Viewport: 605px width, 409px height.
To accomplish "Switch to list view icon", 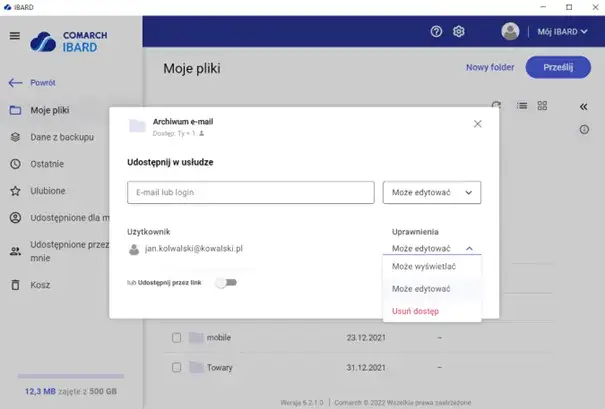I will point(521,105).
